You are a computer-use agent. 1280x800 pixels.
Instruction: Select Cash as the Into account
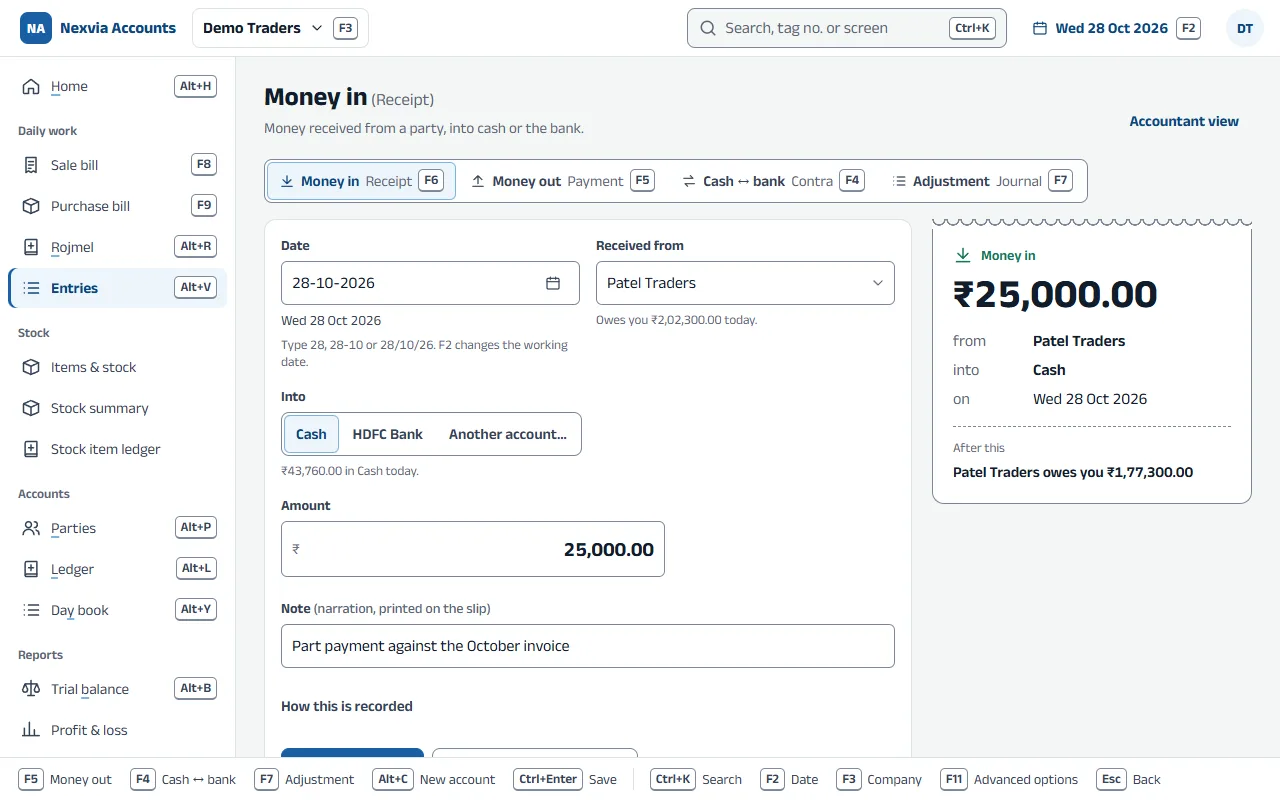tap(311, 434)
